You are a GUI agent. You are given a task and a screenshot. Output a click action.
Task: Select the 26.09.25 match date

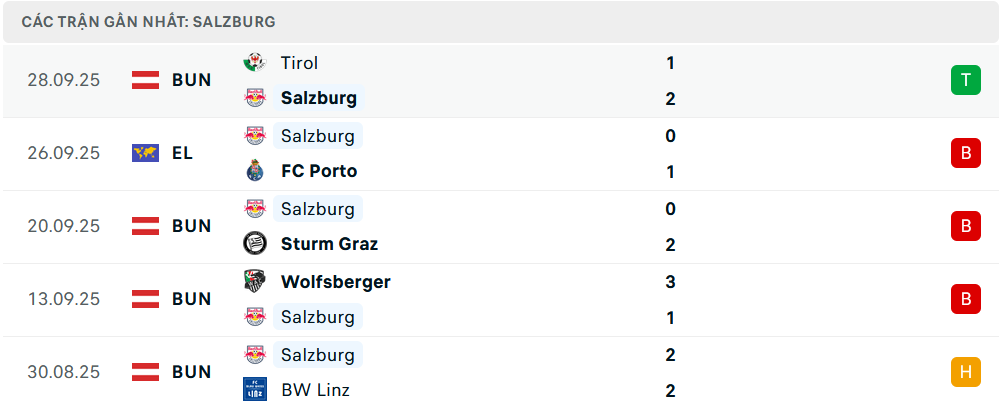pos(64,153)
